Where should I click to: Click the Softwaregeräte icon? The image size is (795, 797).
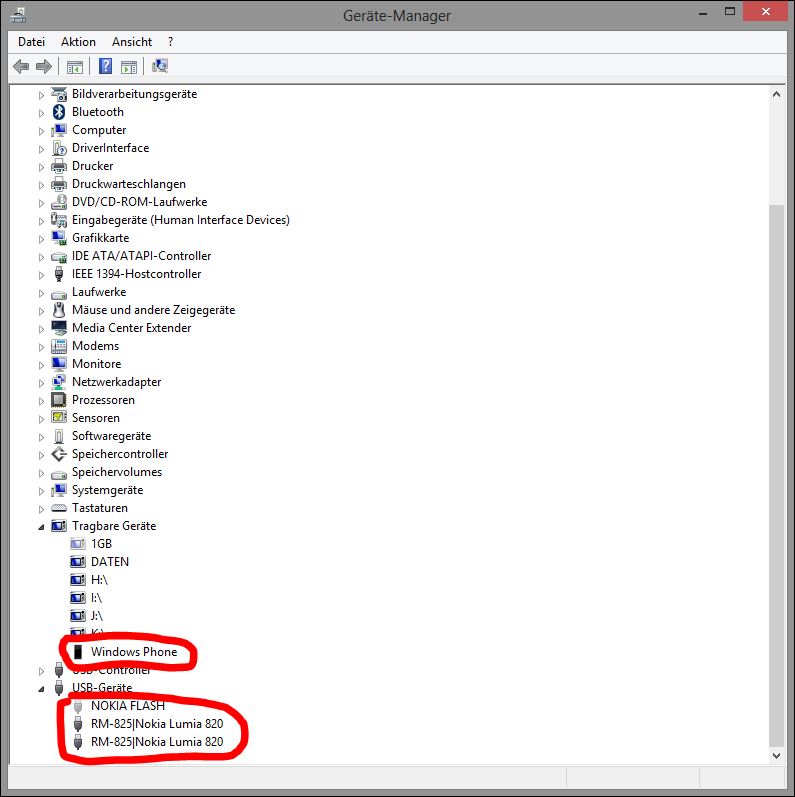coord(59,436)
